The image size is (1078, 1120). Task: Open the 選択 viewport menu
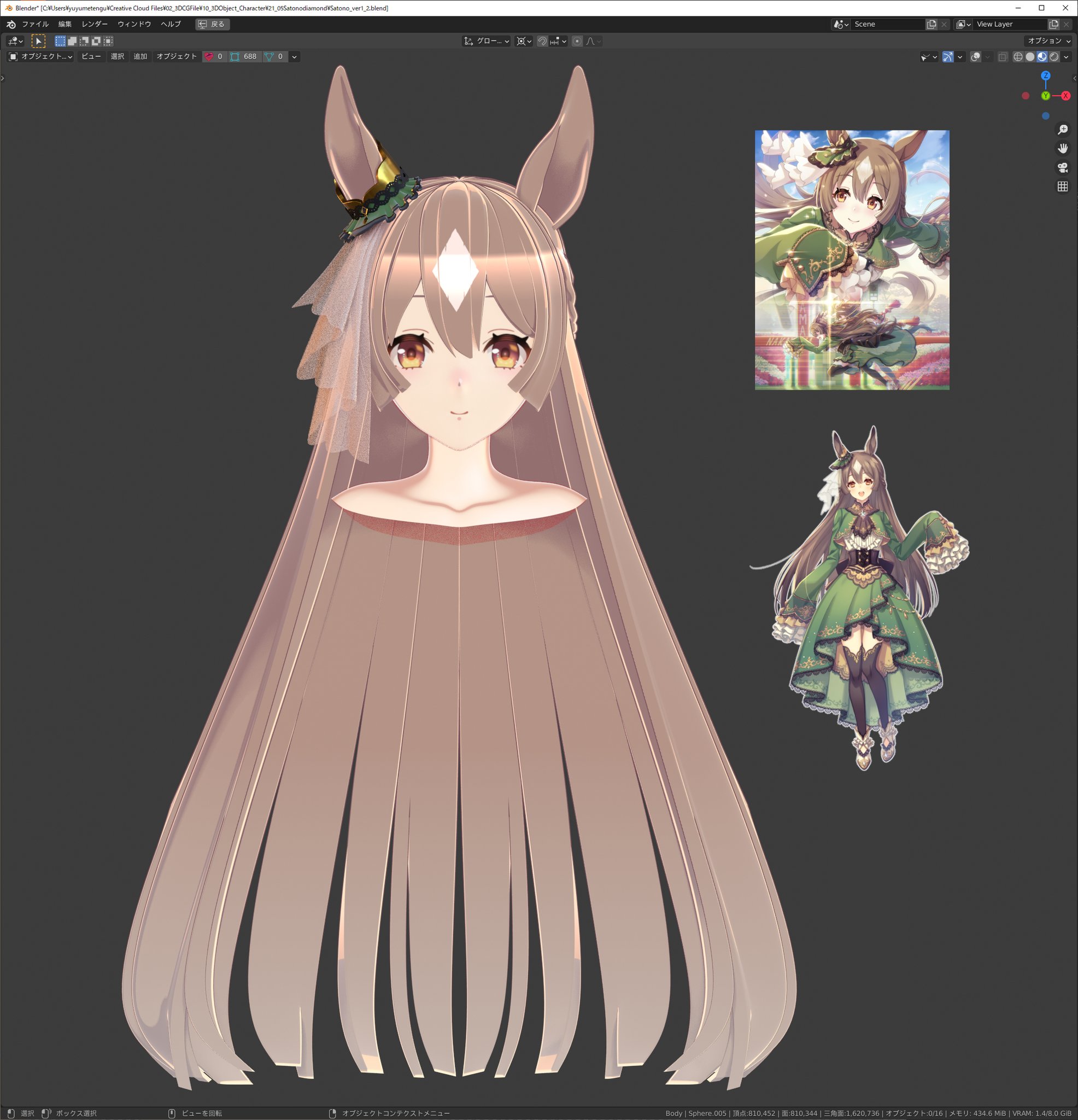pyautogui.click(x=118, y=56)
